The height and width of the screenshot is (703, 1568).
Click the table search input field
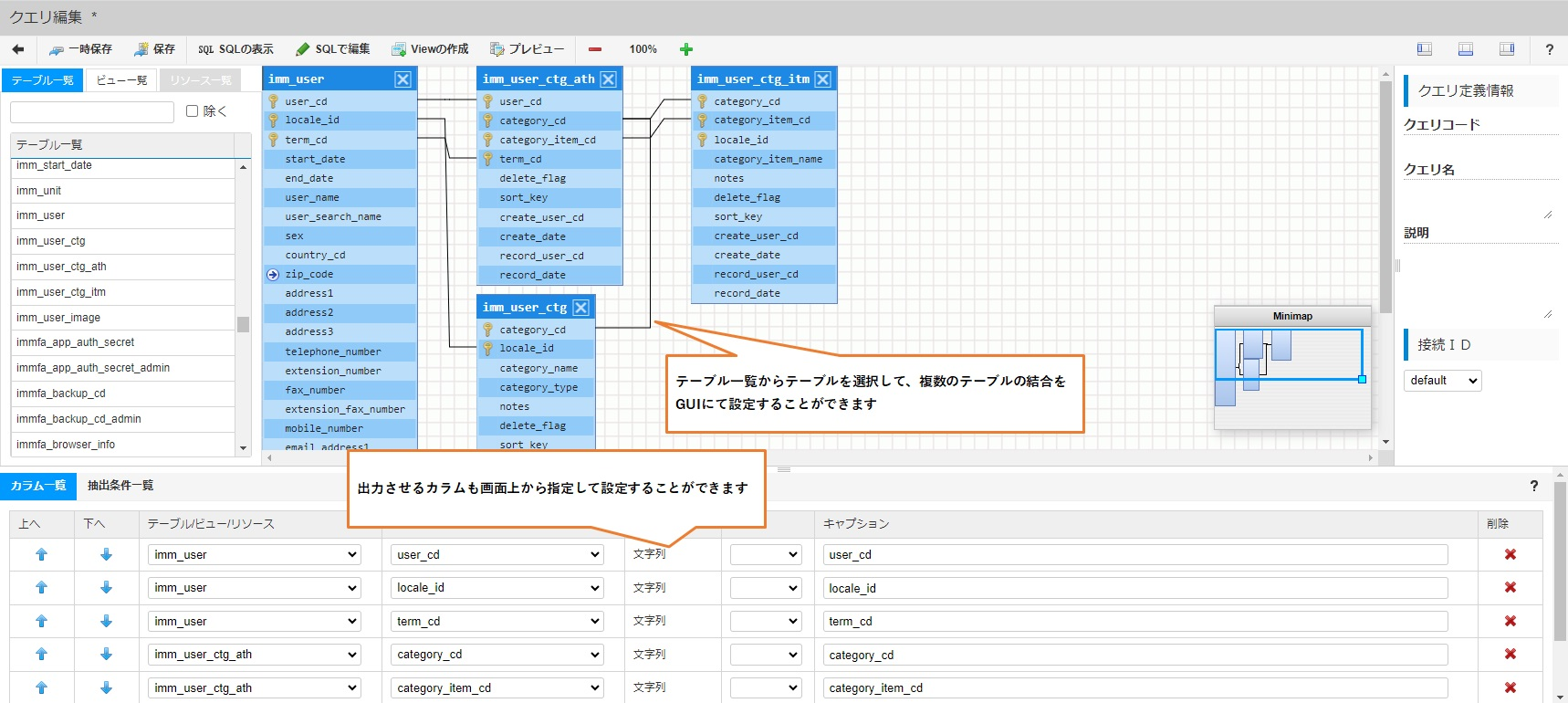coord(92,112)
